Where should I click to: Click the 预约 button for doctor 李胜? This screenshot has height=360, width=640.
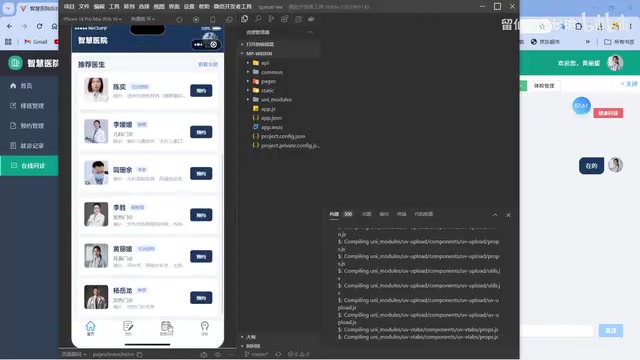click(x=201, y=215)
